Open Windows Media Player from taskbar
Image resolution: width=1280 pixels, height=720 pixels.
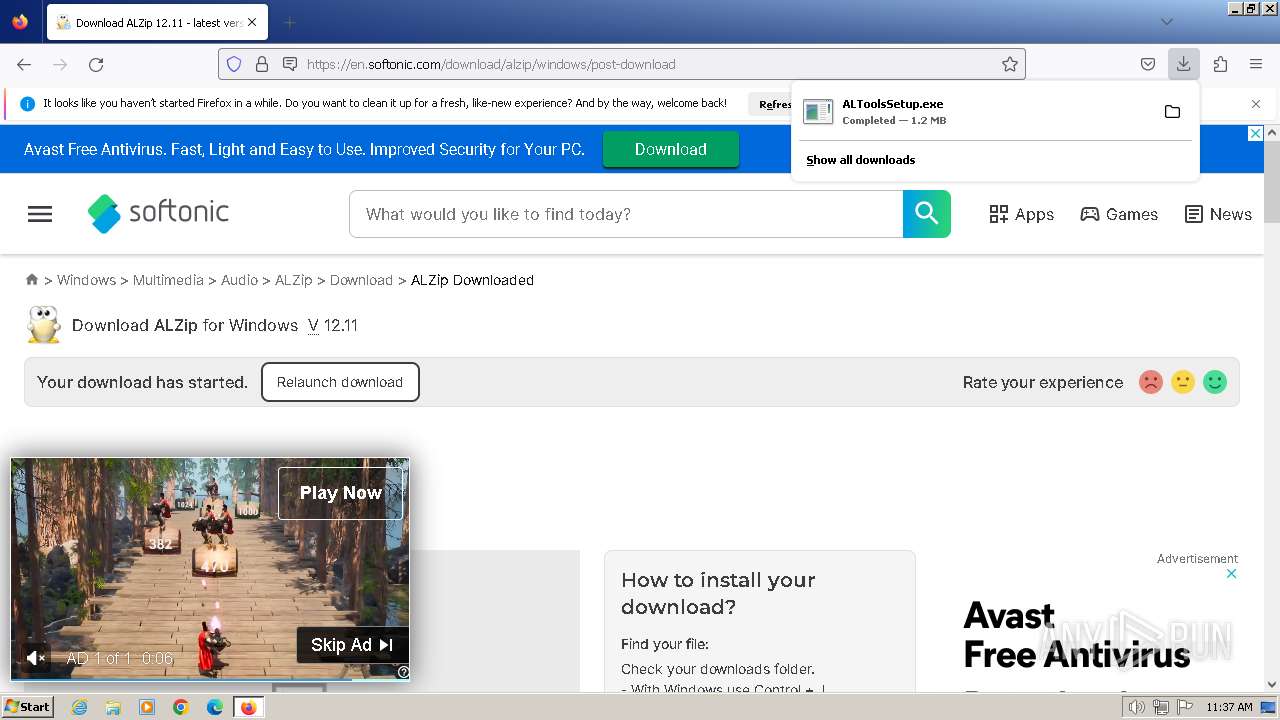tap(147, 707)
